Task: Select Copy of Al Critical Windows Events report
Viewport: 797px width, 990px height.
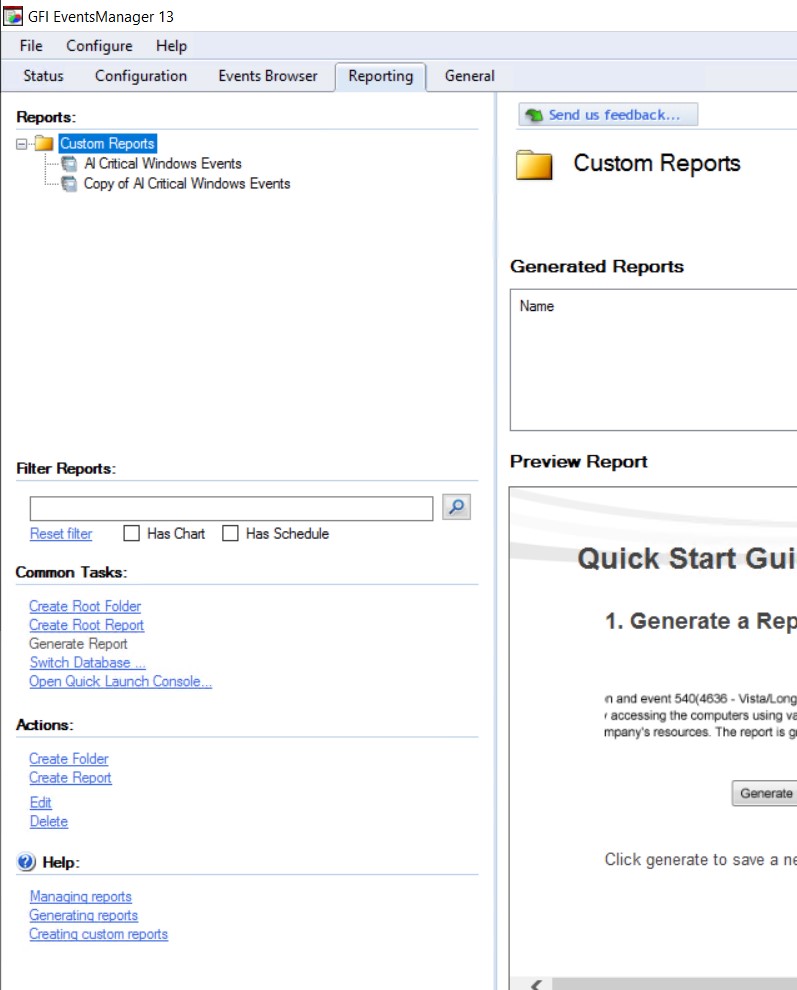Action: pos(187,184)
